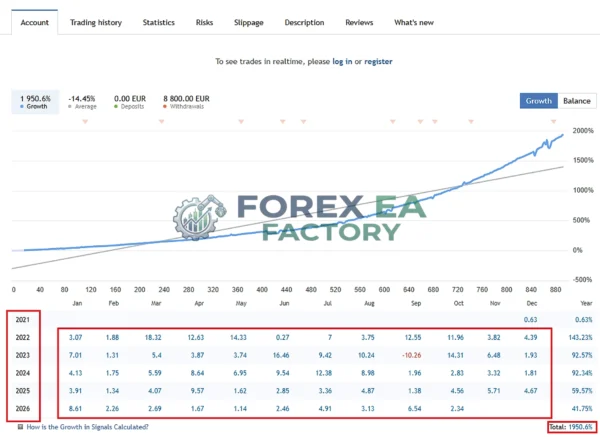Click the 12.55 September 2022 value

413,338
